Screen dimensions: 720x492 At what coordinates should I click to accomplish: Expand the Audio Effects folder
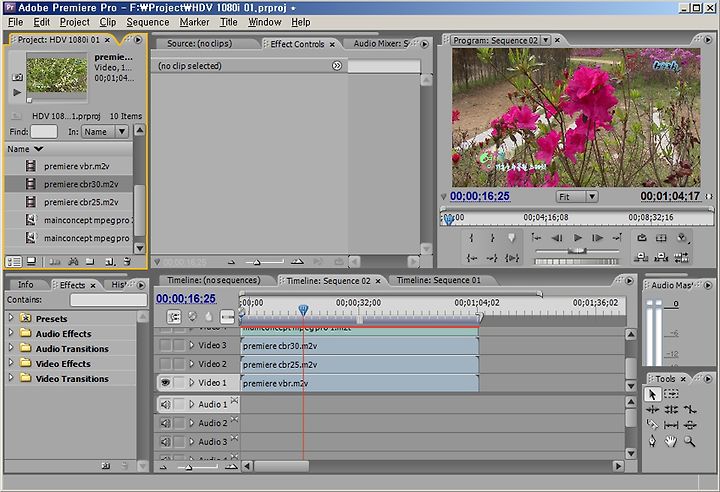click(x=11, y=333)
